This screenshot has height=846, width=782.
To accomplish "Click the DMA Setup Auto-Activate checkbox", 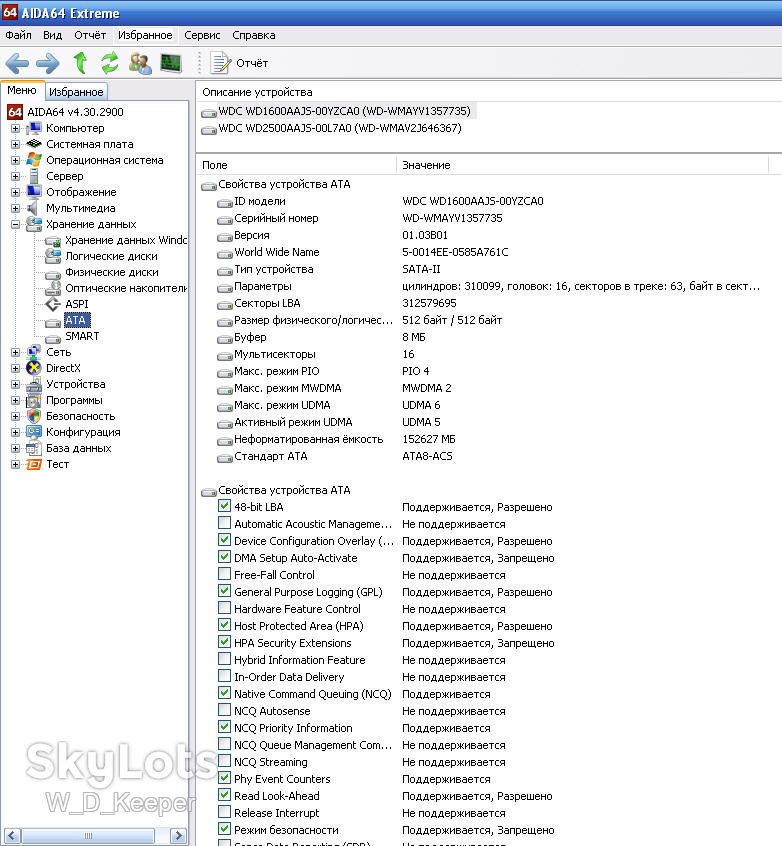I will coord(225,557).
